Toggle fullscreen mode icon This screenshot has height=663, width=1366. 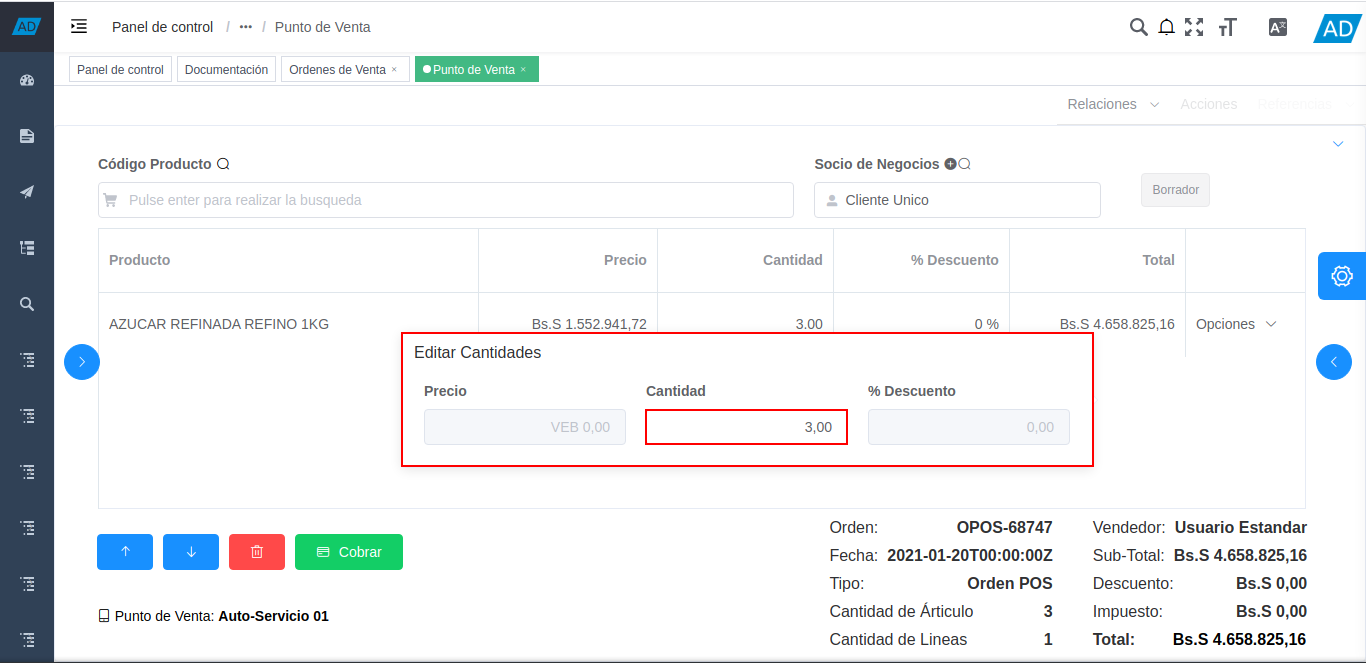coord(1194,27)
